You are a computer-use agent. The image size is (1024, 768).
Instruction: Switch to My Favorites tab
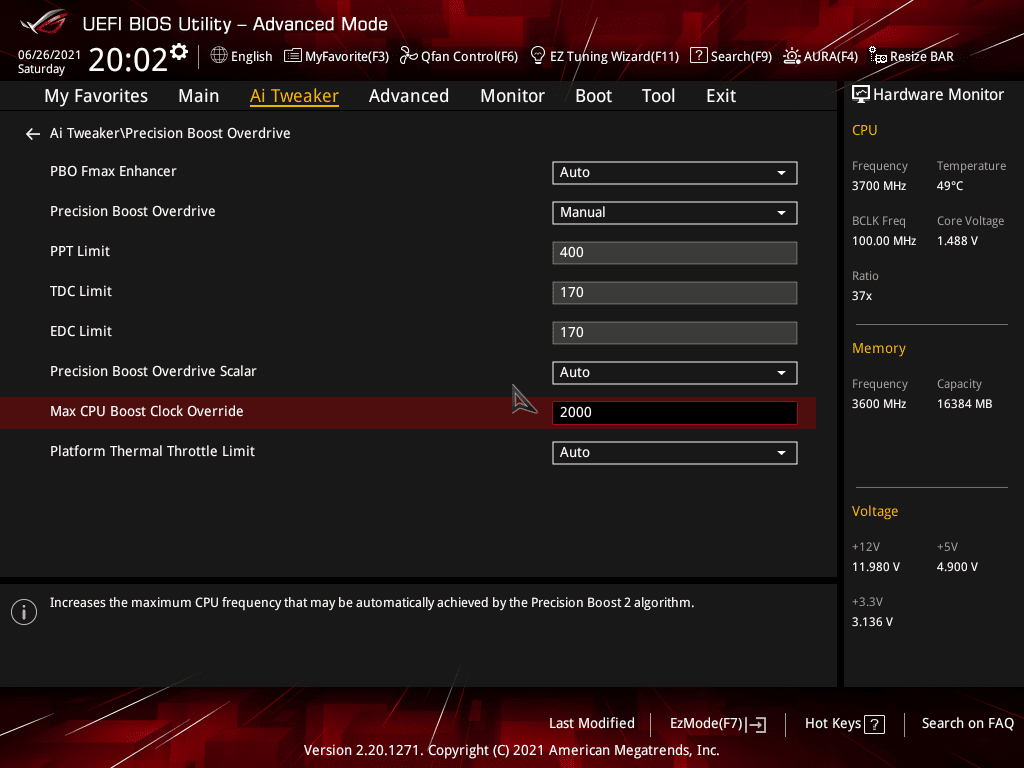96,96
